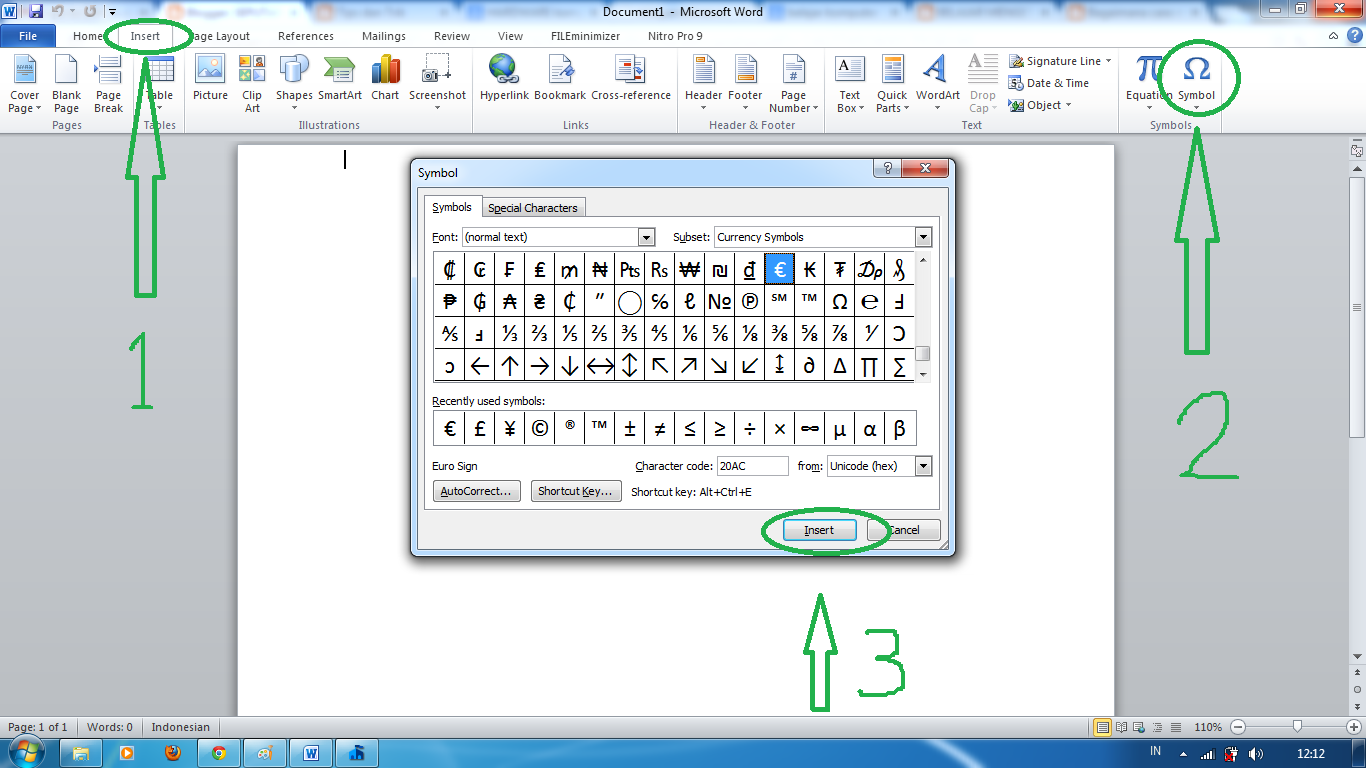Expand the Subset dropdown

[x=923, y=237]
